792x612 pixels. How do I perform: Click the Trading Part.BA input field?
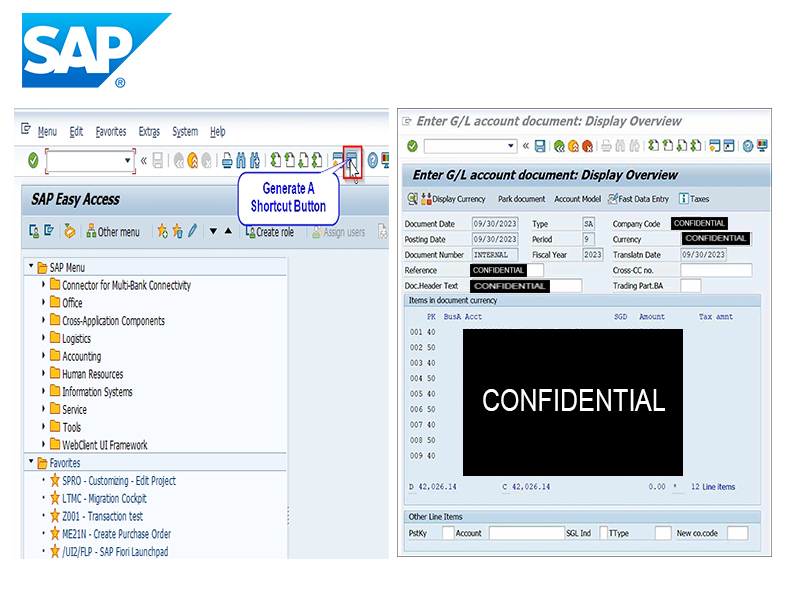pyautogui.click(x=690, y=286)
